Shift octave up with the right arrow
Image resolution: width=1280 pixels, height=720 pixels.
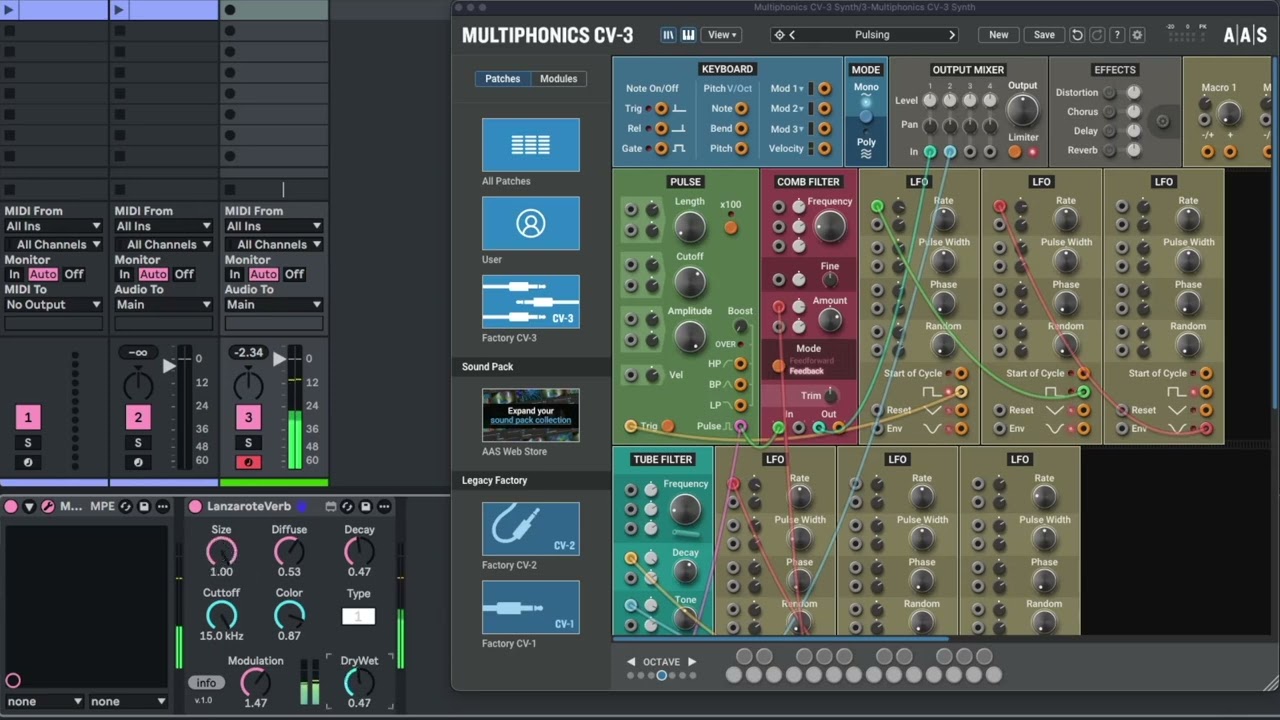[x=691, y=662]
